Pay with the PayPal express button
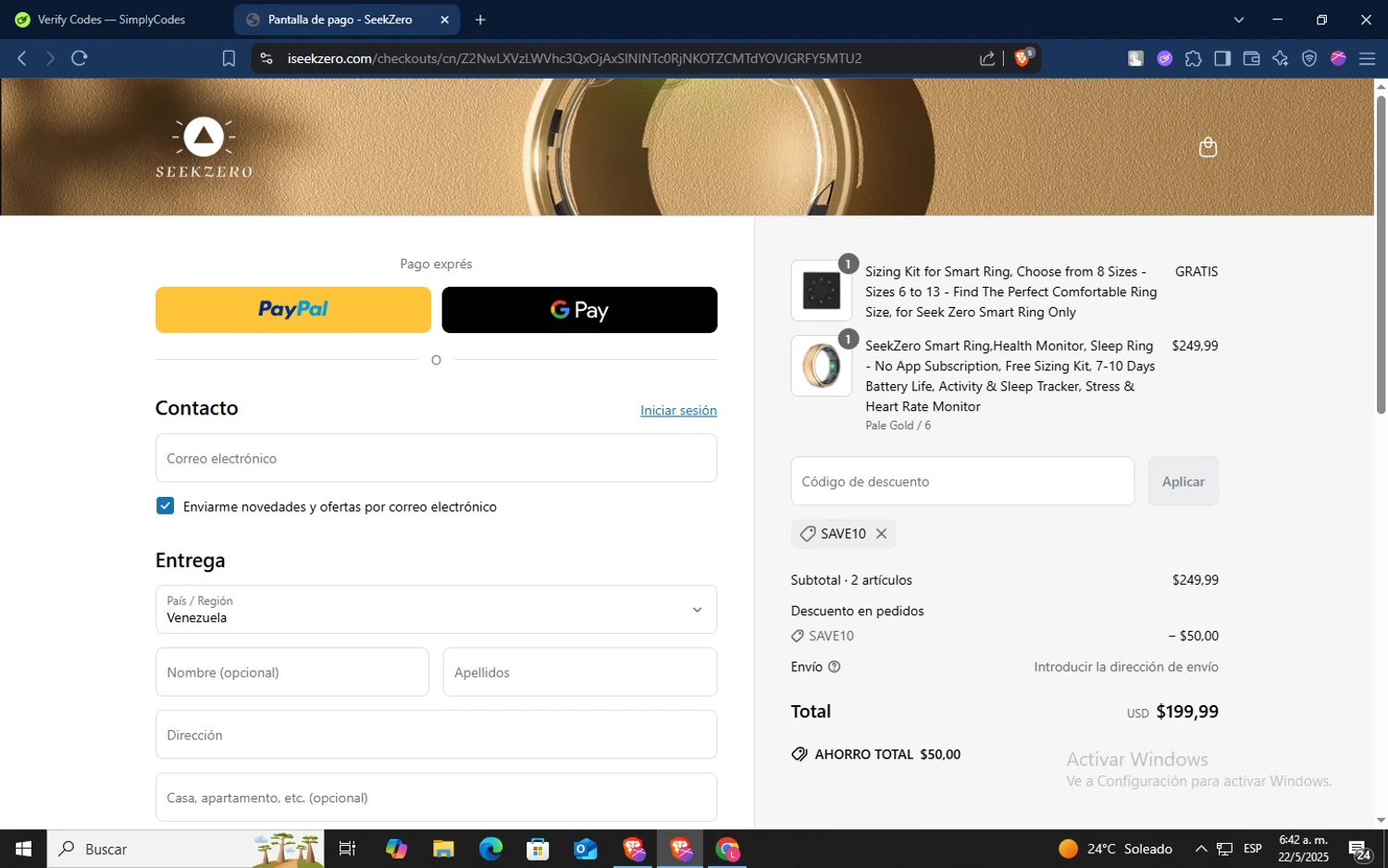This screenshot has width=1388, height=868. (293, 310)
